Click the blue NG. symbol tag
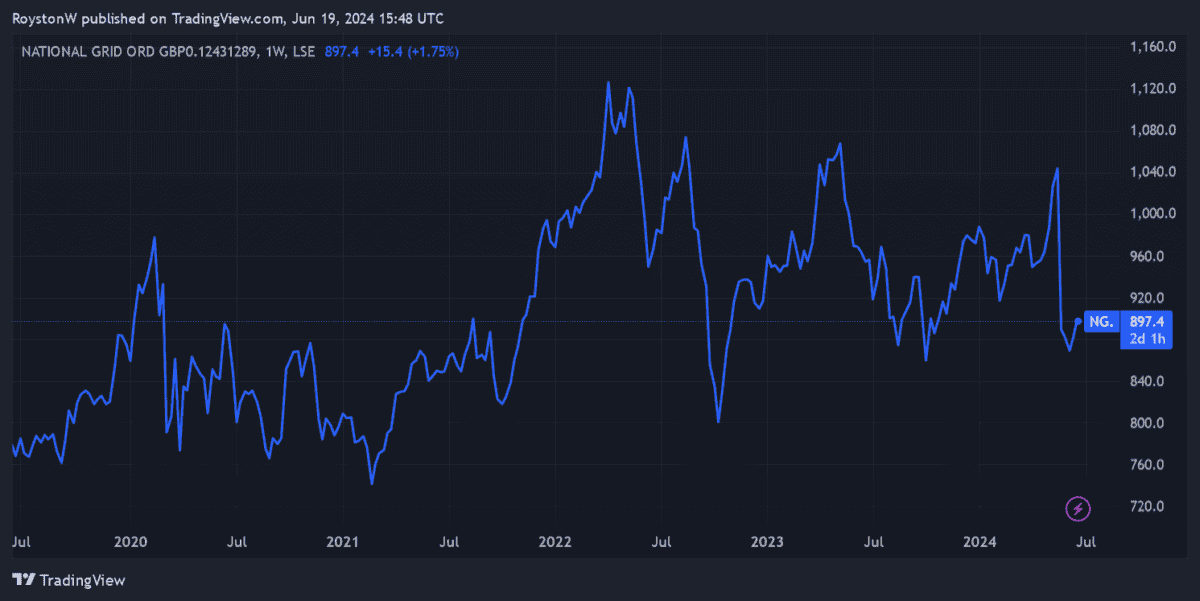 pos(1100,322)
